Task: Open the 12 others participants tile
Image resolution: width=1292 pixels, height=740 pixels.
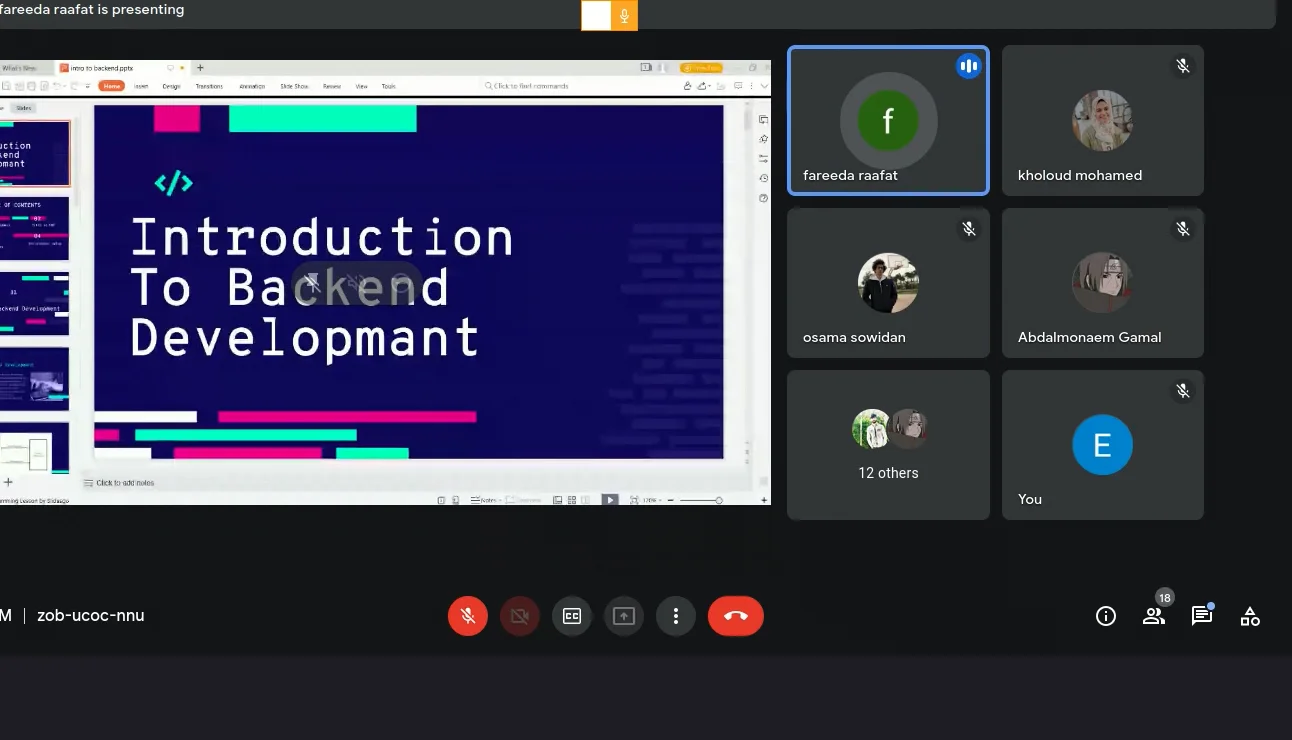Action: pos(888,445)
